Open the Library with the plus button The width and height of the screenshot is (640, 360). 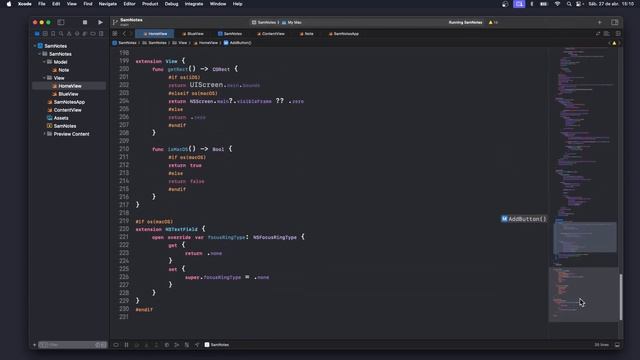pos(600,22)
